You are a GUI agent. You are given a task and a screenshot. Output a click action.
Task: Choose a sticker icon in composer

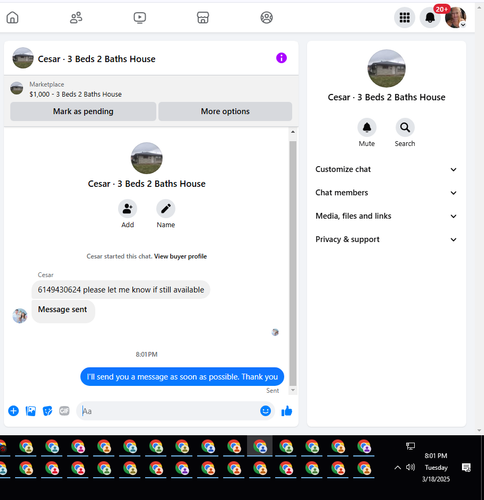tap(48, 411)
